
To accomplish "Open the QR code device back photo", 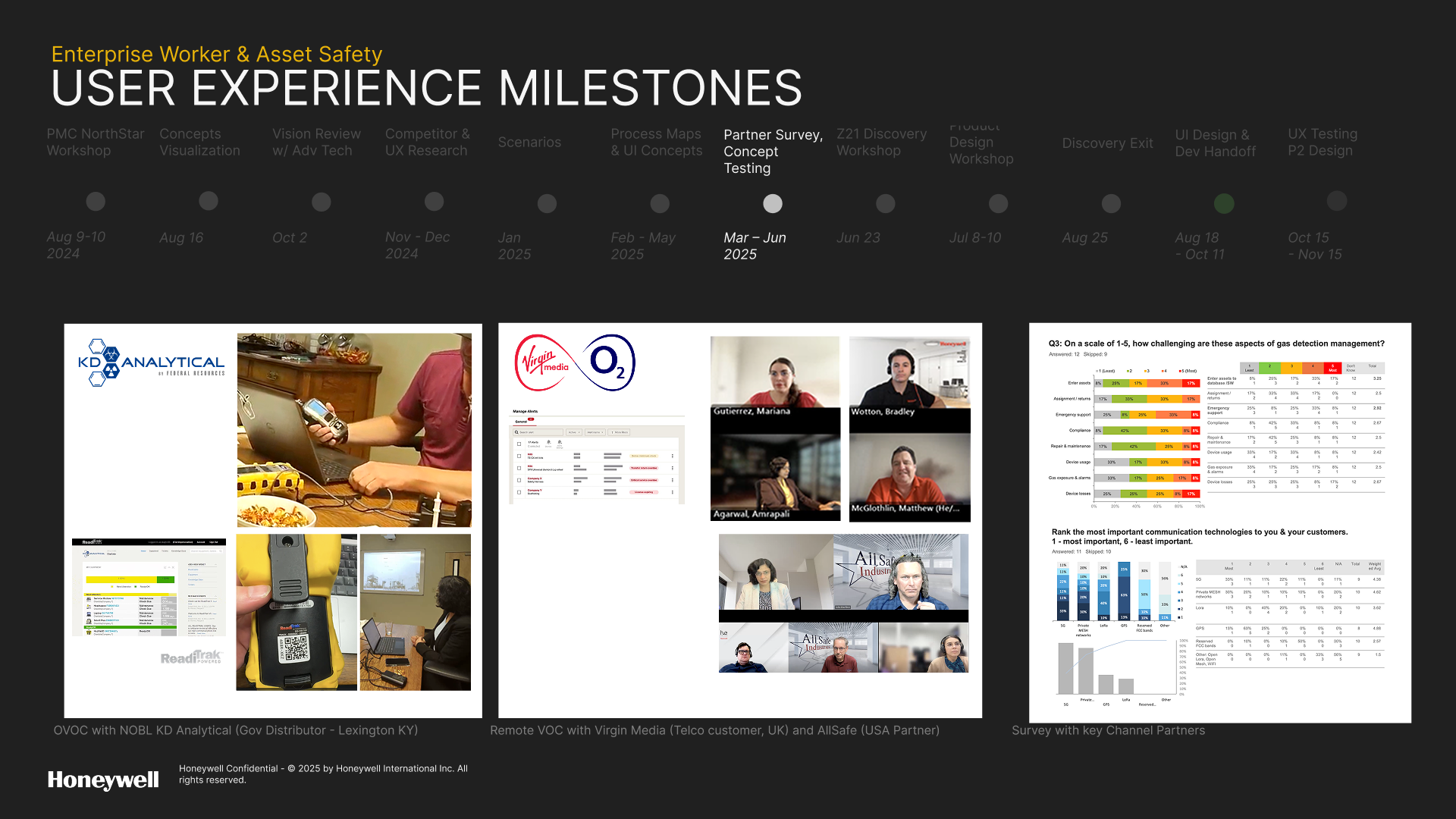I will [296, 612].
